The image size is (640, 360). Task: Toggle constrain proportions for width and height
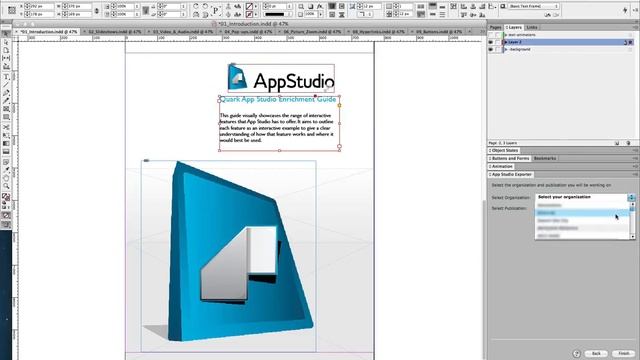97,11
